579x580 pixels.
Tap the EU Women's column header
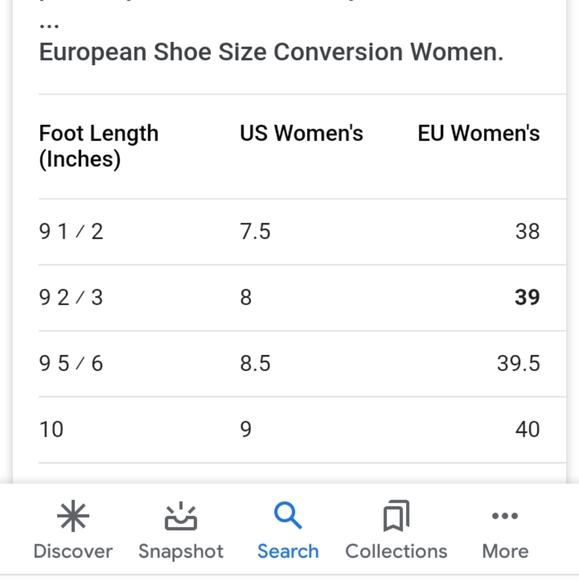pos(479,133)
